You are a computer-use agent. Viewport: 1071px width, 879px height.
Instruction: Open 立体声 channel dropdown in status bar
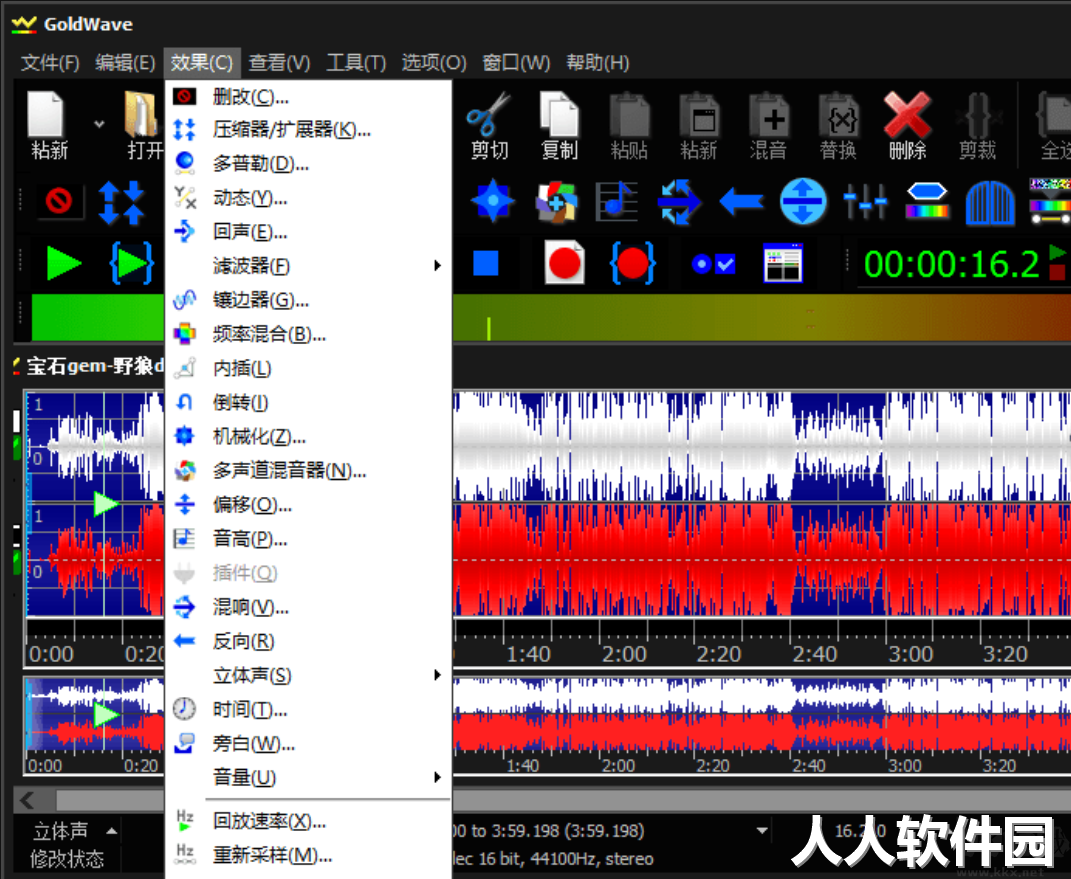pyautogui.click(x=111, y=831)
